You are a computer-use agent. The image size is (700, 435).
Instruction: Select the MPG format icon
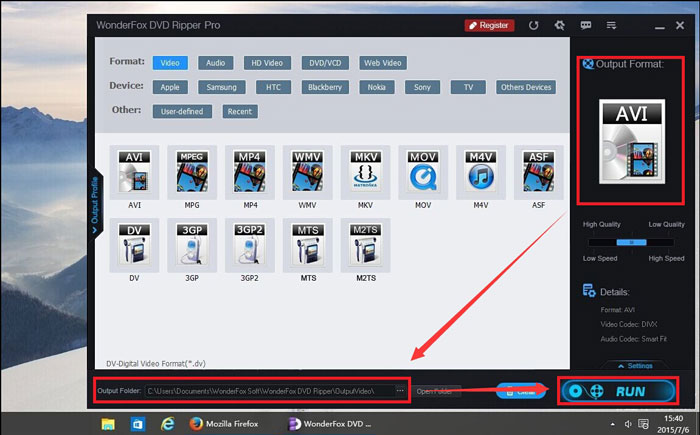coord(192,172)
